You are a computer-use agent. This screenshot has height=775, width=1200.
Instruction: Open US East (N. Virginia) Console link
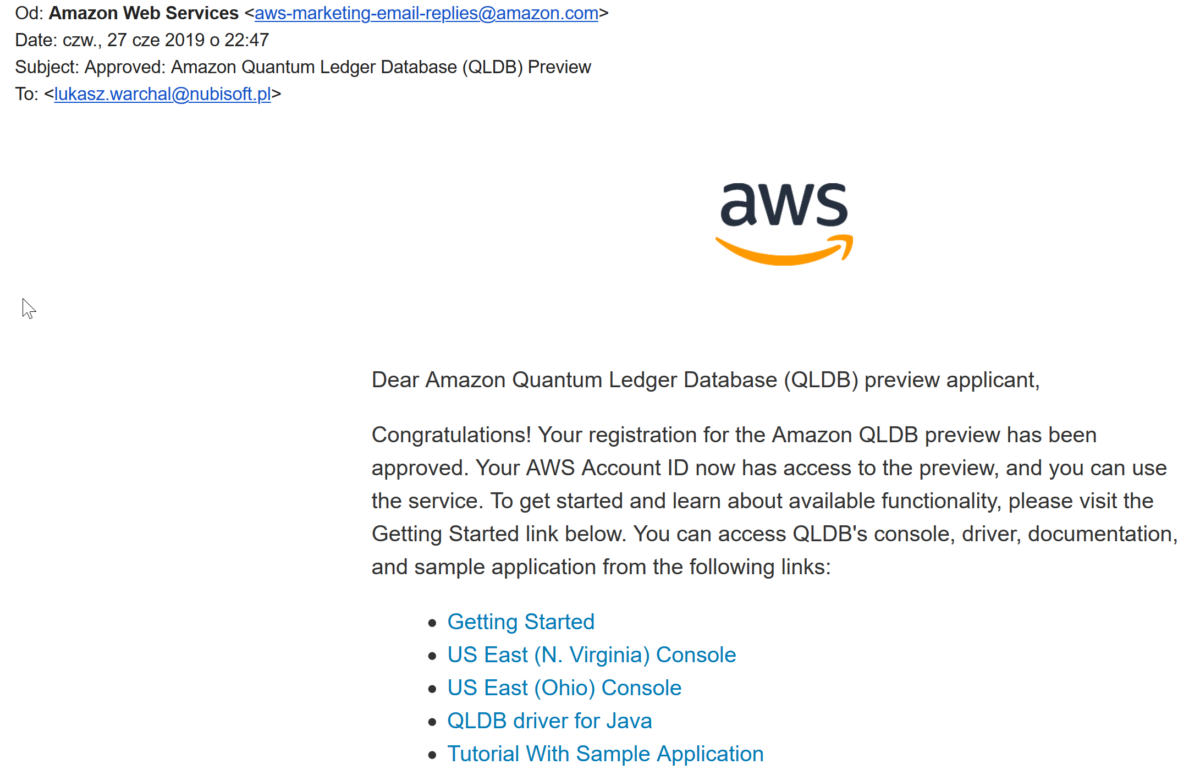(x=591, y=655)
